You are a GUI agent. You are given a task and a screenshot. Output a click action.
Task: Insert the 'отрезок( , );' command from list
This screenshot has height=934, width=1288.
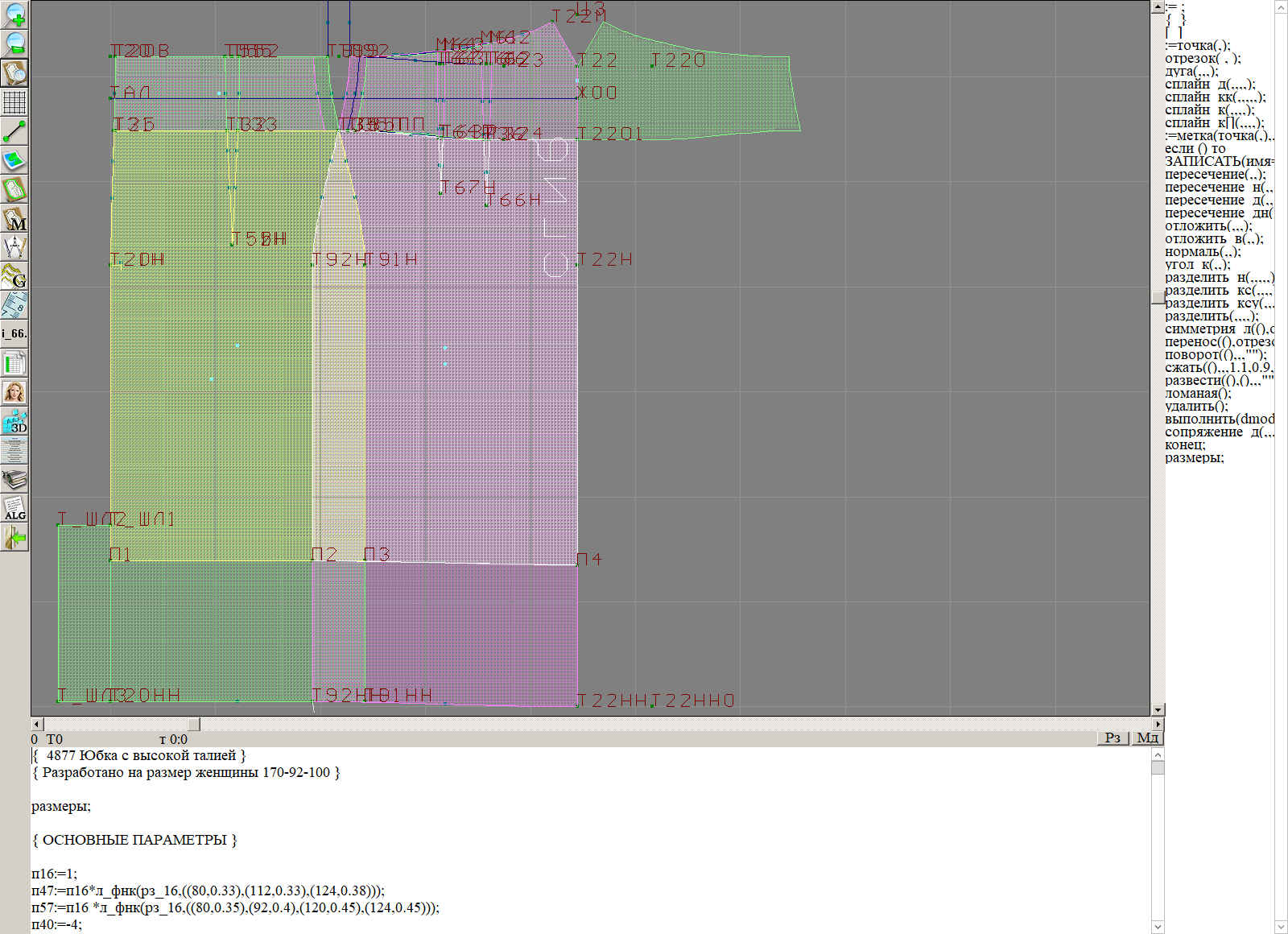pyautogui.click(x=1203, y=59)
